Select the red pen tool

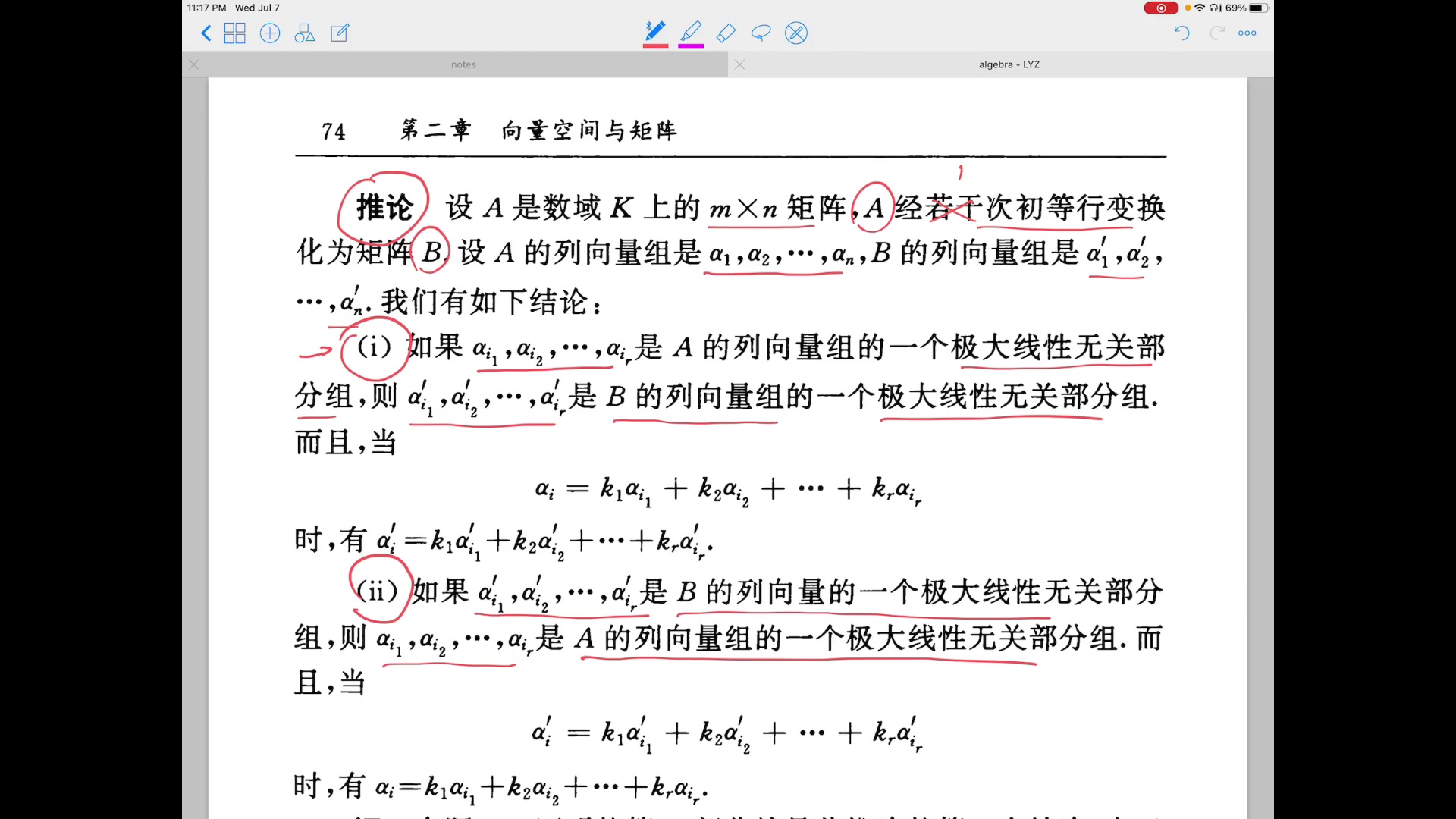pos(655,33)
